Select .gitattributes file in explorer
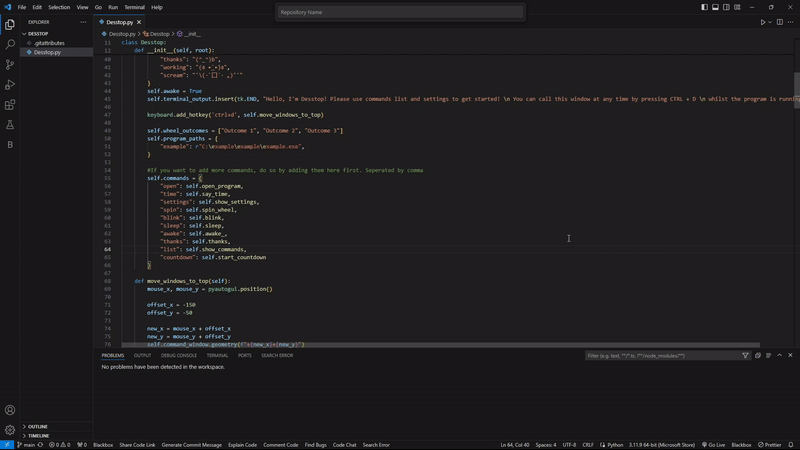The image size is (800, 450). click(x=49, y=43)
